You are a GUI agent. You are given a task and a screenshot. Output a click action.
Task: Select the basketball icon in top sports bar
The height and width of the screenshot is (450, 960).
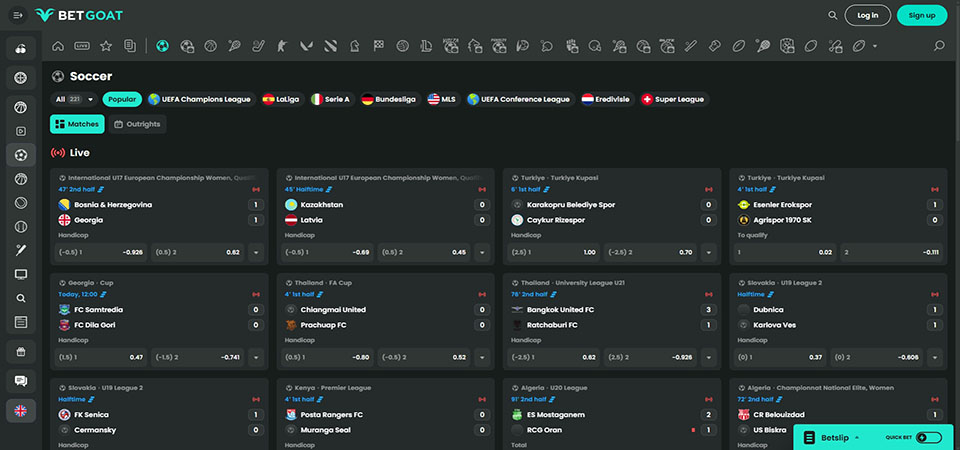[211, 46]
